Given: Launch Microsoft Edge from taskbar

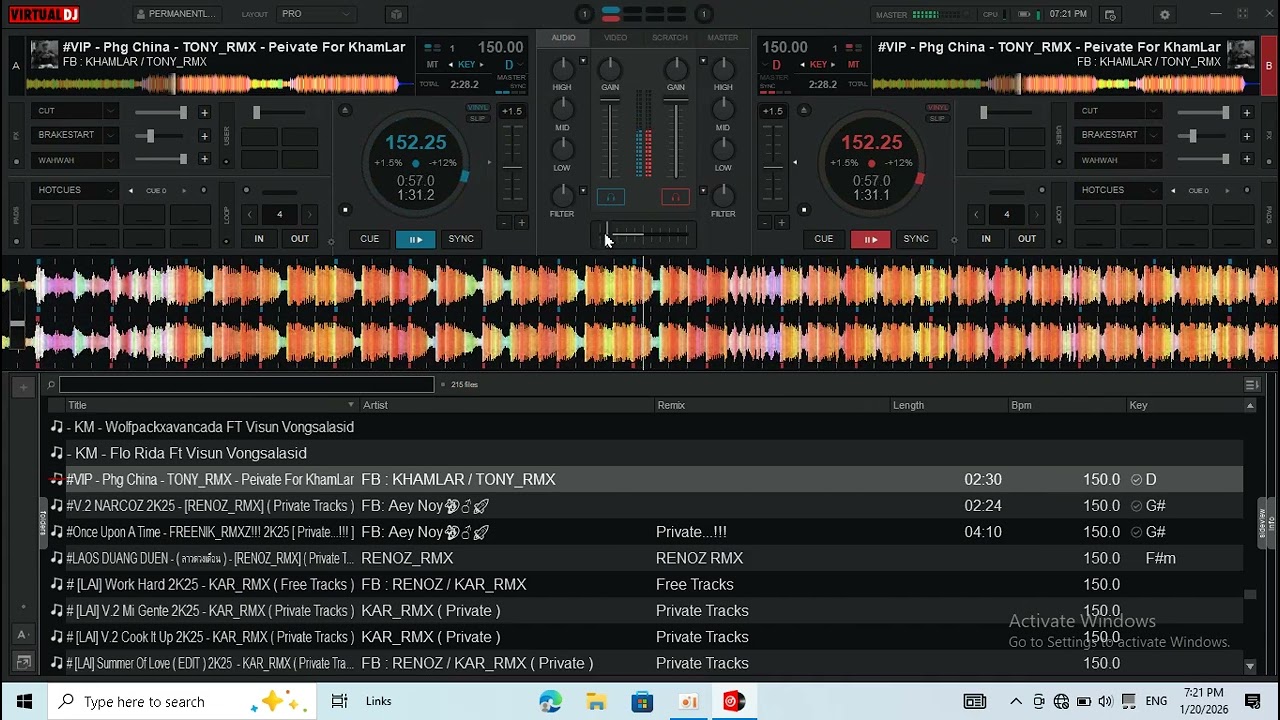Looking at the screenshot, I should click(x=551, y=701).
